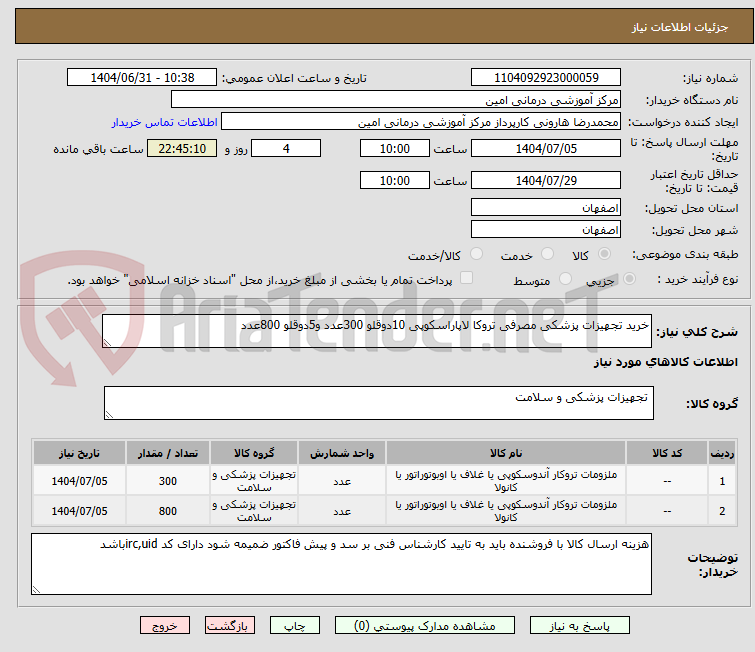Click the پاسخ به نیاز button
755x652 pixels.
(x=580, y=626)
